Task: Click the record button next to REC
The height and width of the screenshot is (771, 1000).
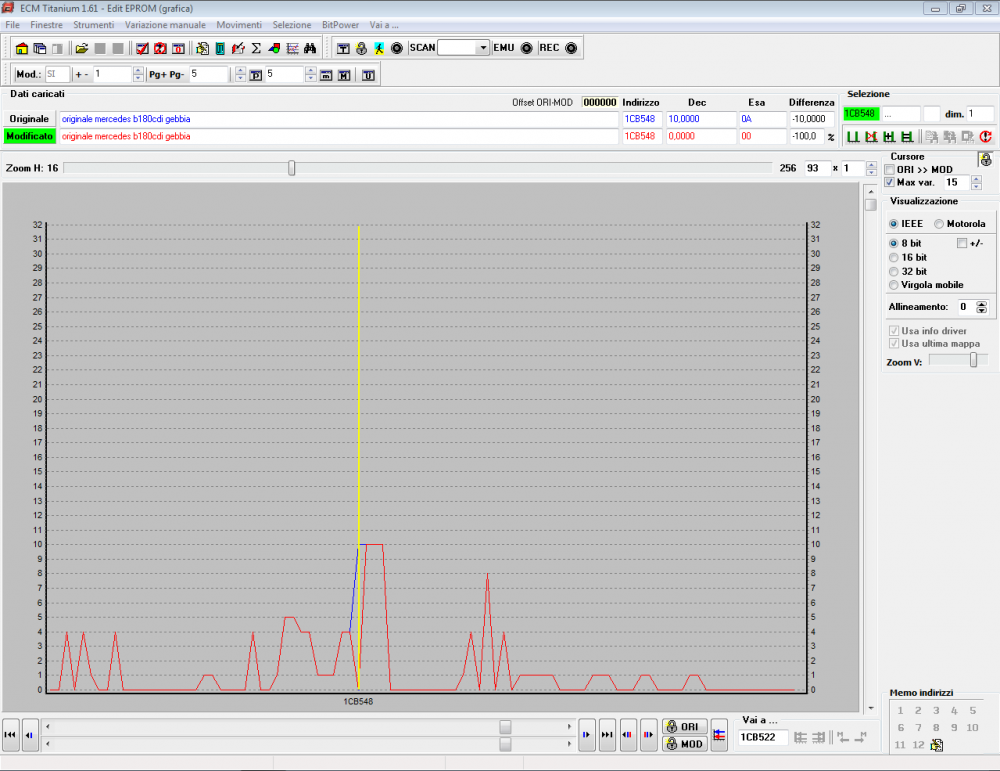Action: pyautogui.click(x=571, y=48)
